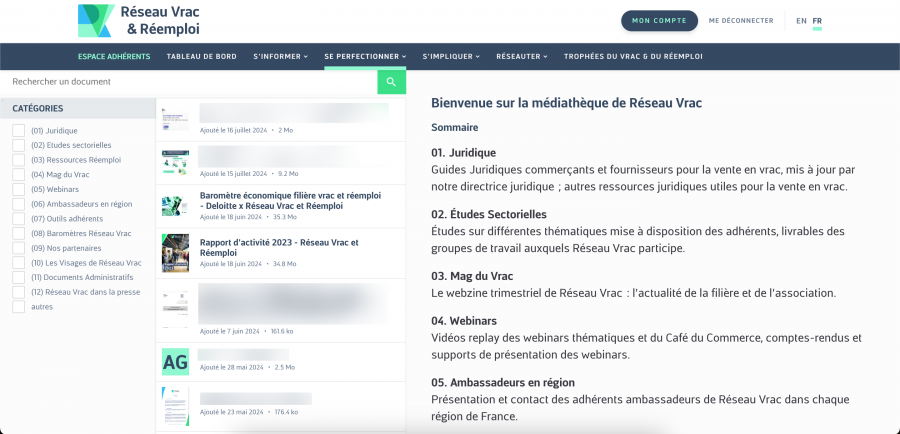The image size is (900, 434).
Task: Check (10) Les Visages de Réseau Vrac
Action: tap(18, 262)
